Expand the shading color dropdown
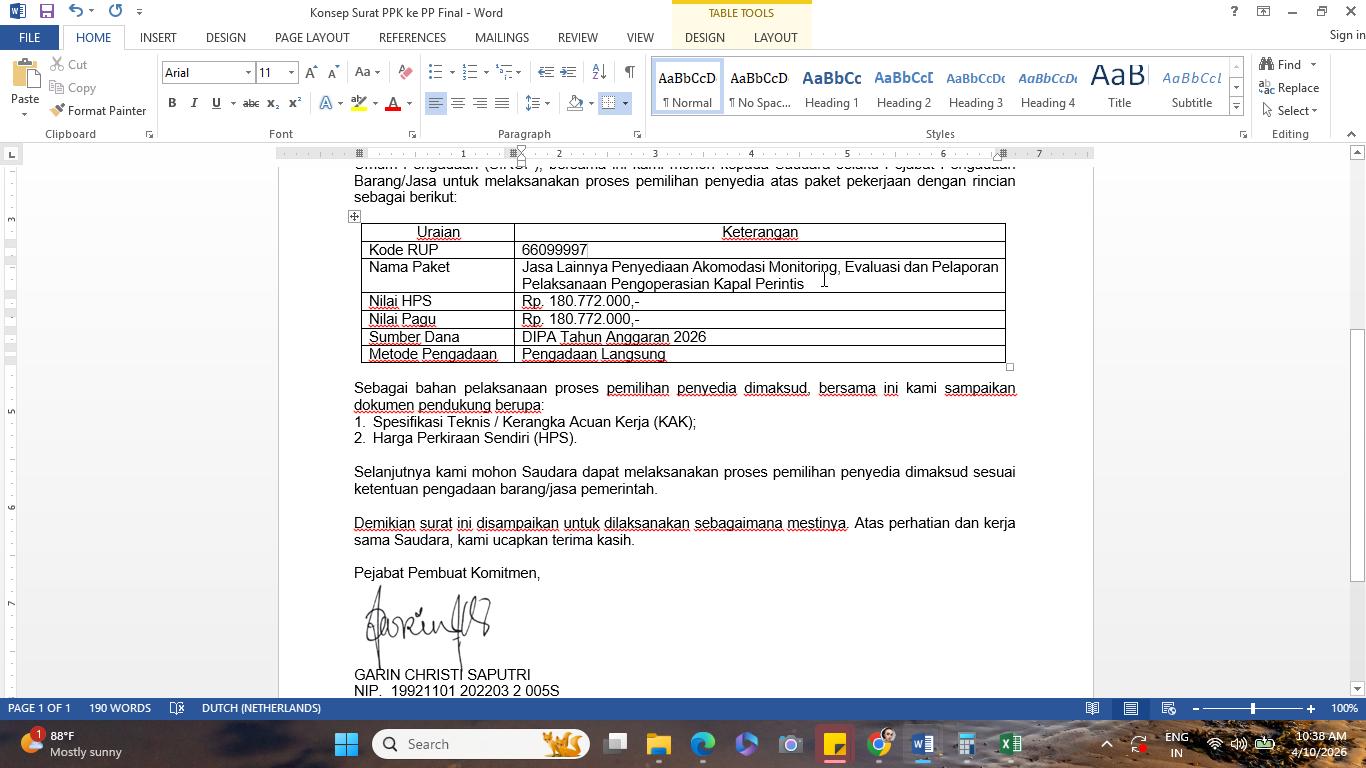 coord(591,104)
